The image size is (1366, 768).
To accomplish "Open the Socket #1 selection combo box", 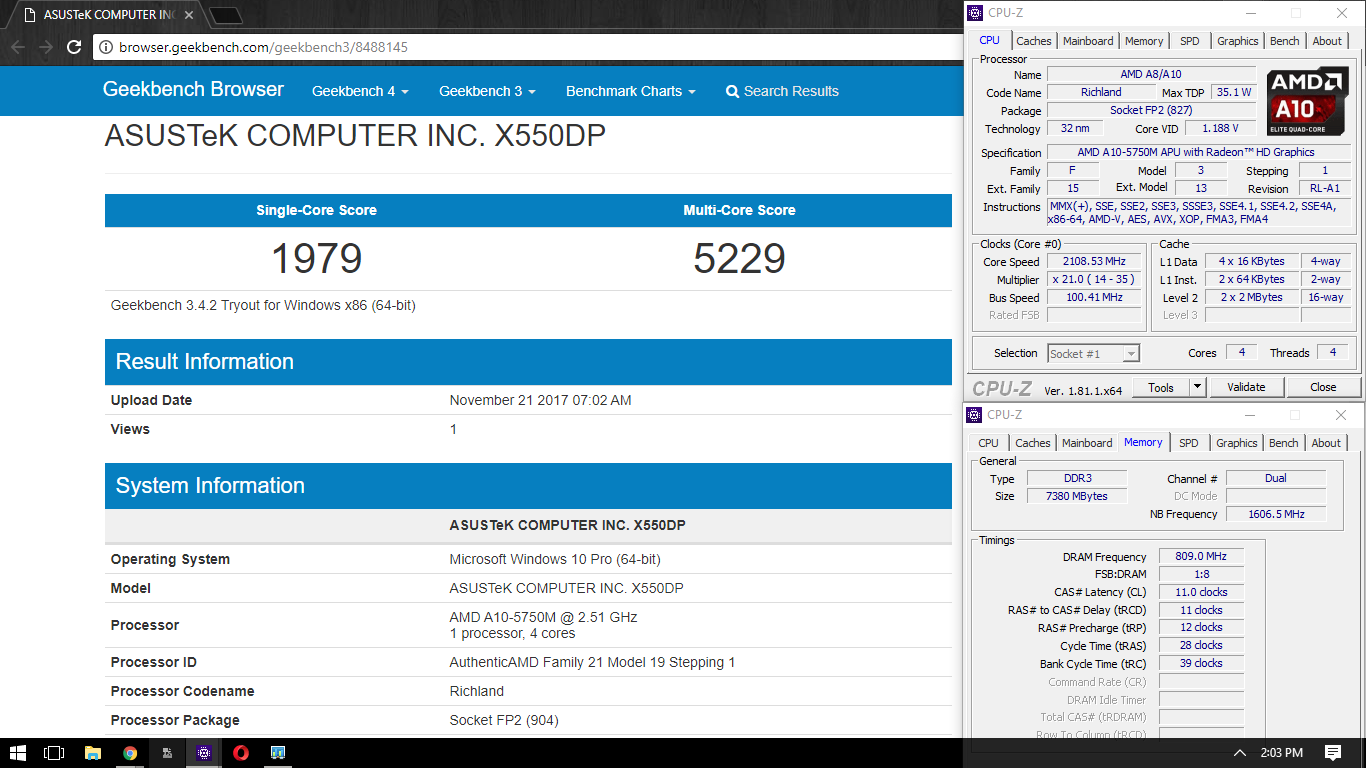I will [1093, 353].
